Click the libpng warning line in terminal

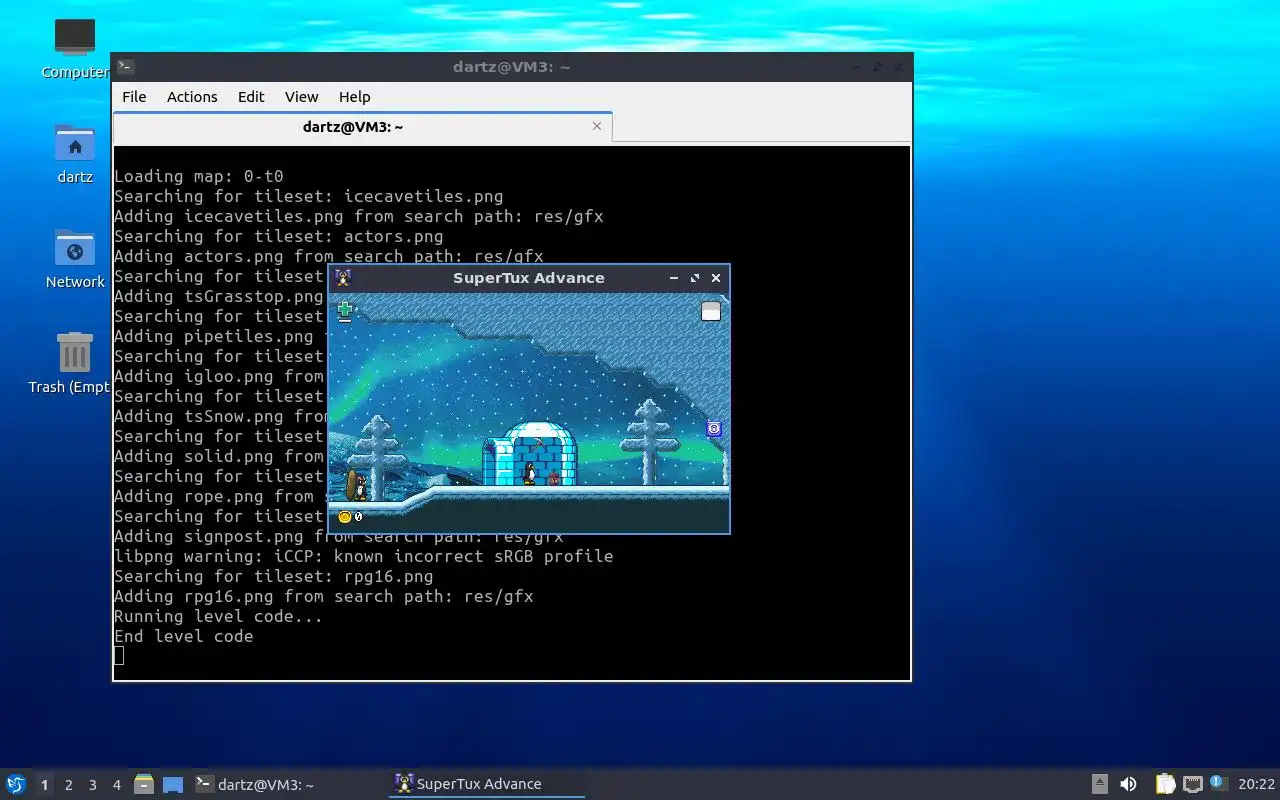click(x=363, y=556)
